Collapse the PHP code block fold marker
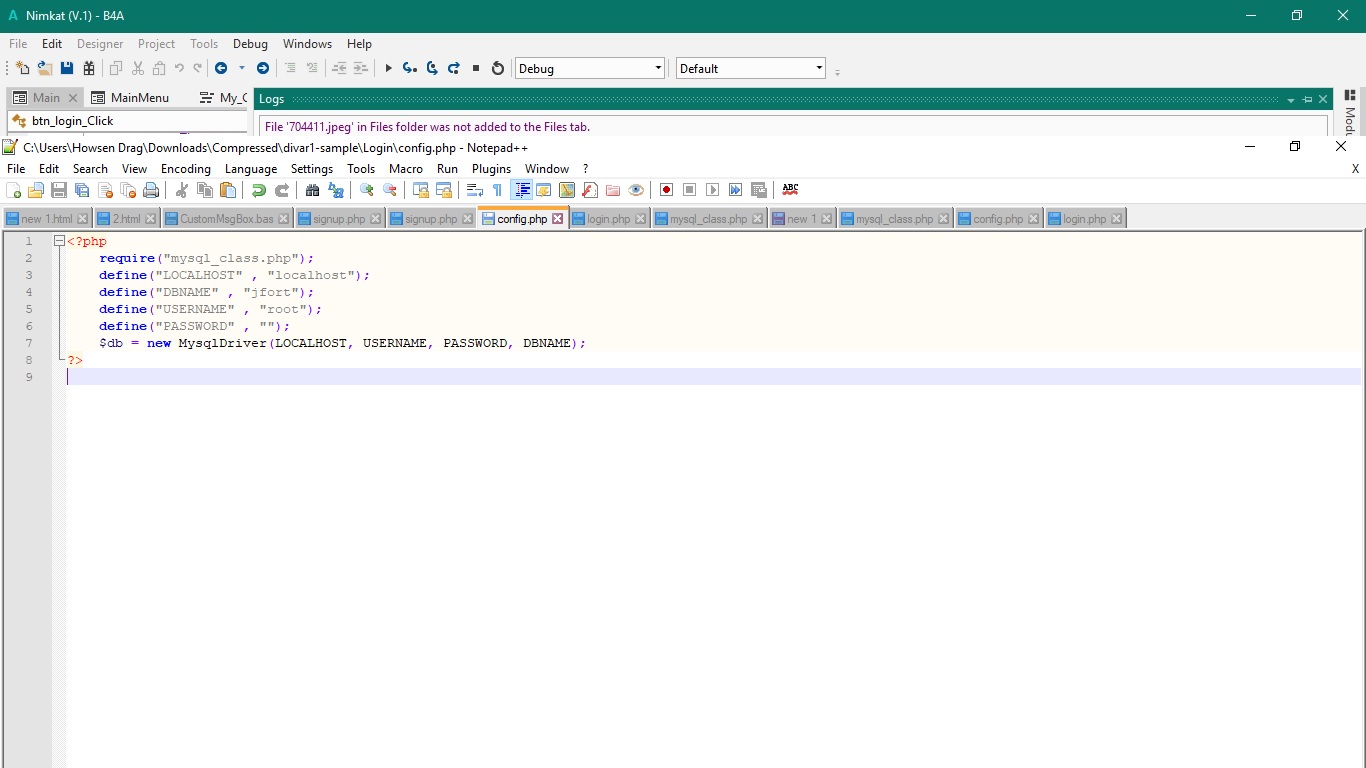This screenshot has height=768, width=1366. tap(59, 241)
